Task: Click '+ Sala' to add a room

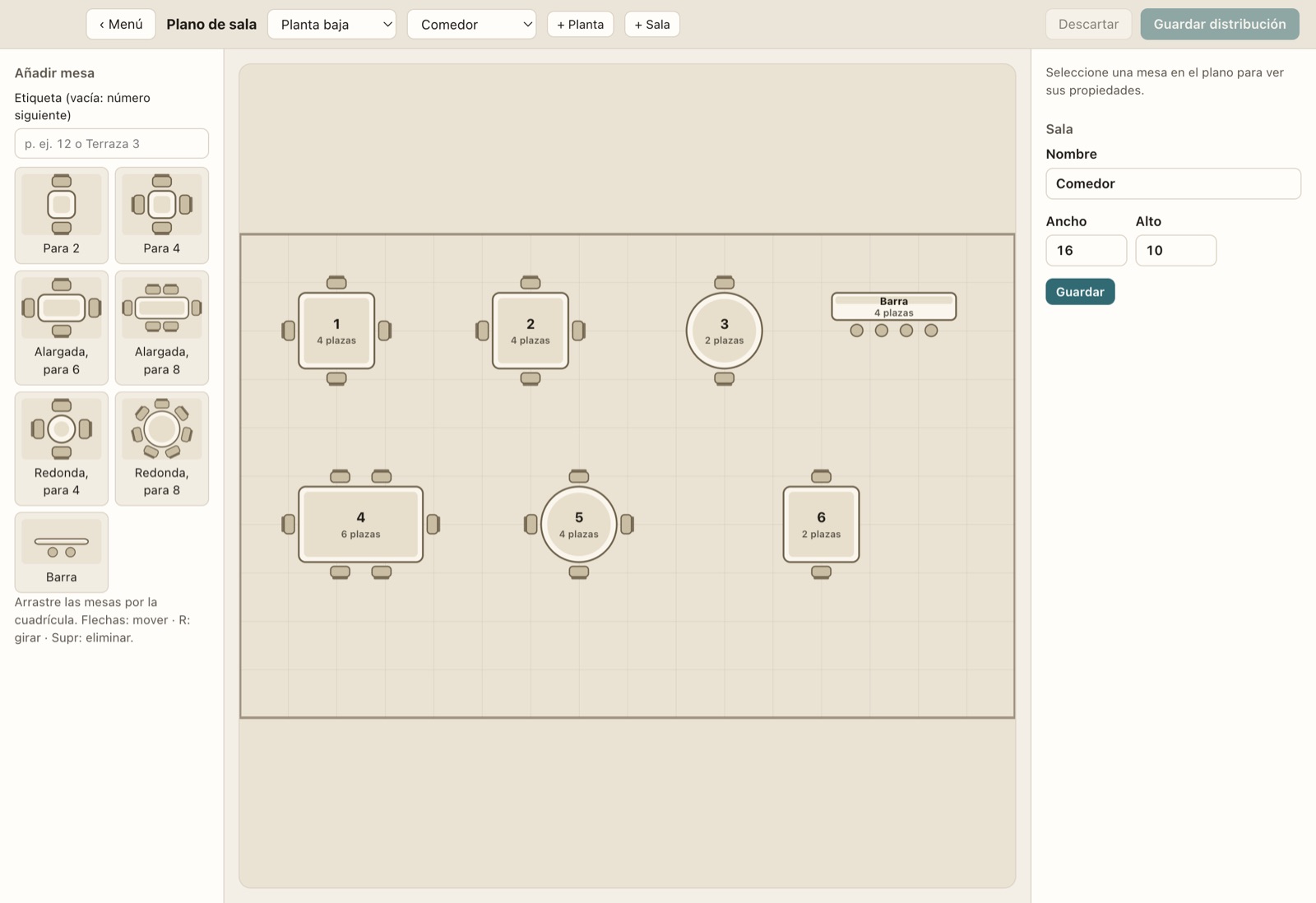Action: click(x=652, y=25)
